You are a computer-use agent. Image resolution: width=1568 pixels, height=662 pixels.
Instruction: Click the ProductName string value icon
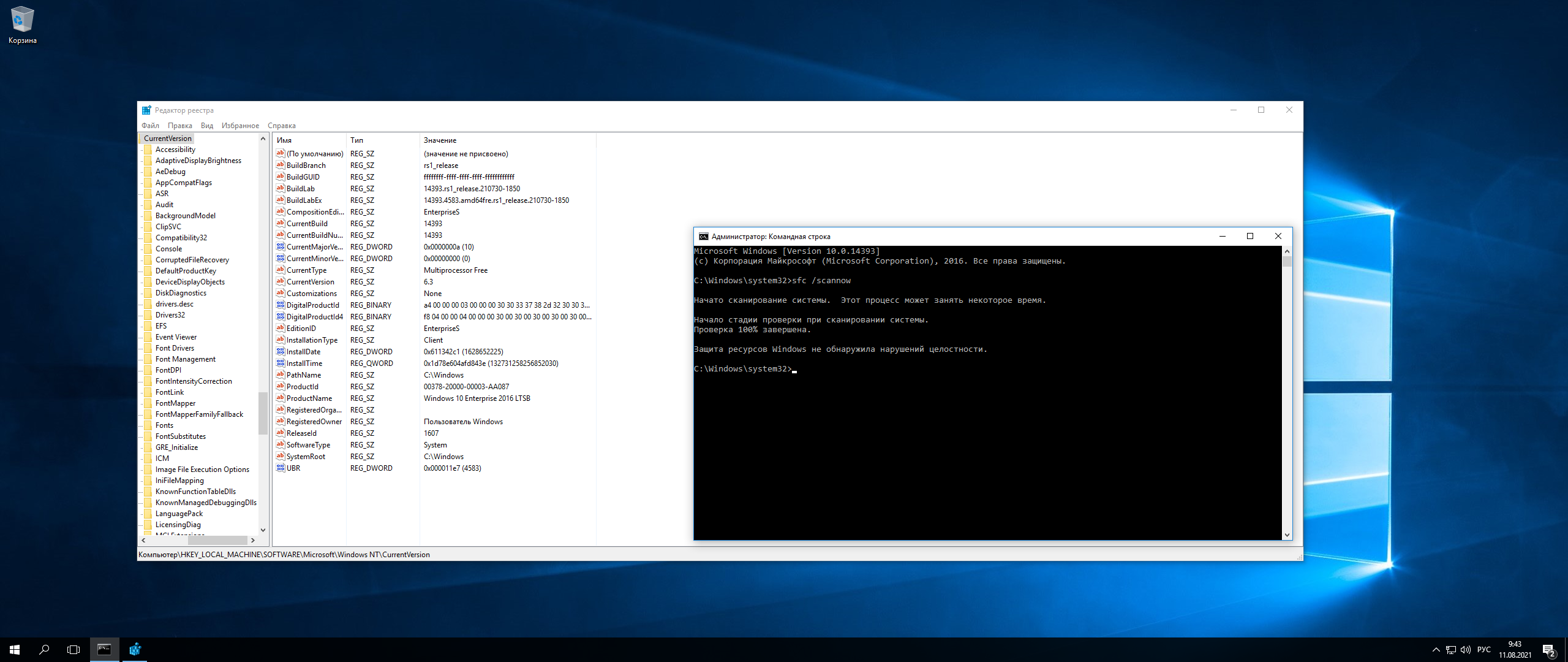(281, 398)
